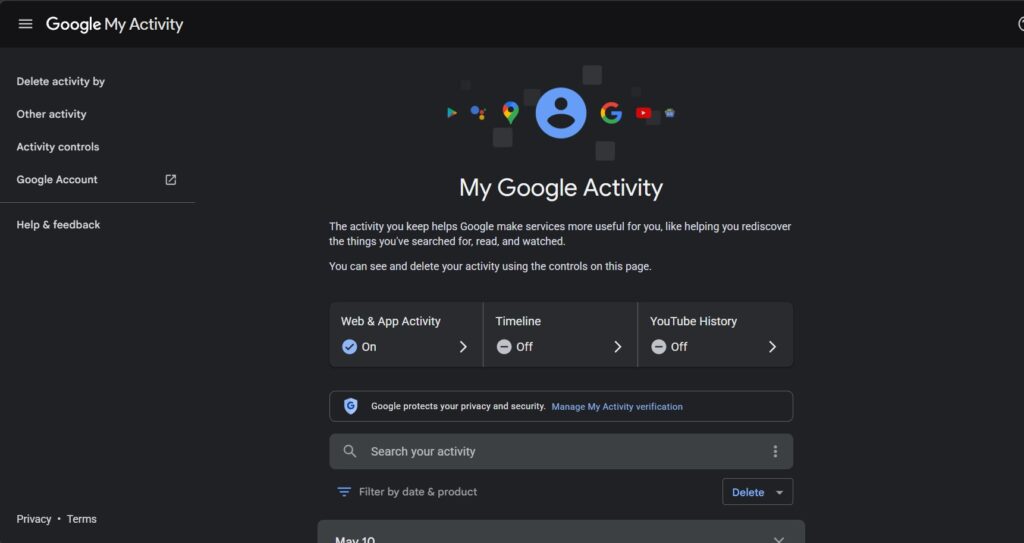Open search bar three-dot options menu
Viewport: 1024px width, 543px height.
[x=775, y=452]
